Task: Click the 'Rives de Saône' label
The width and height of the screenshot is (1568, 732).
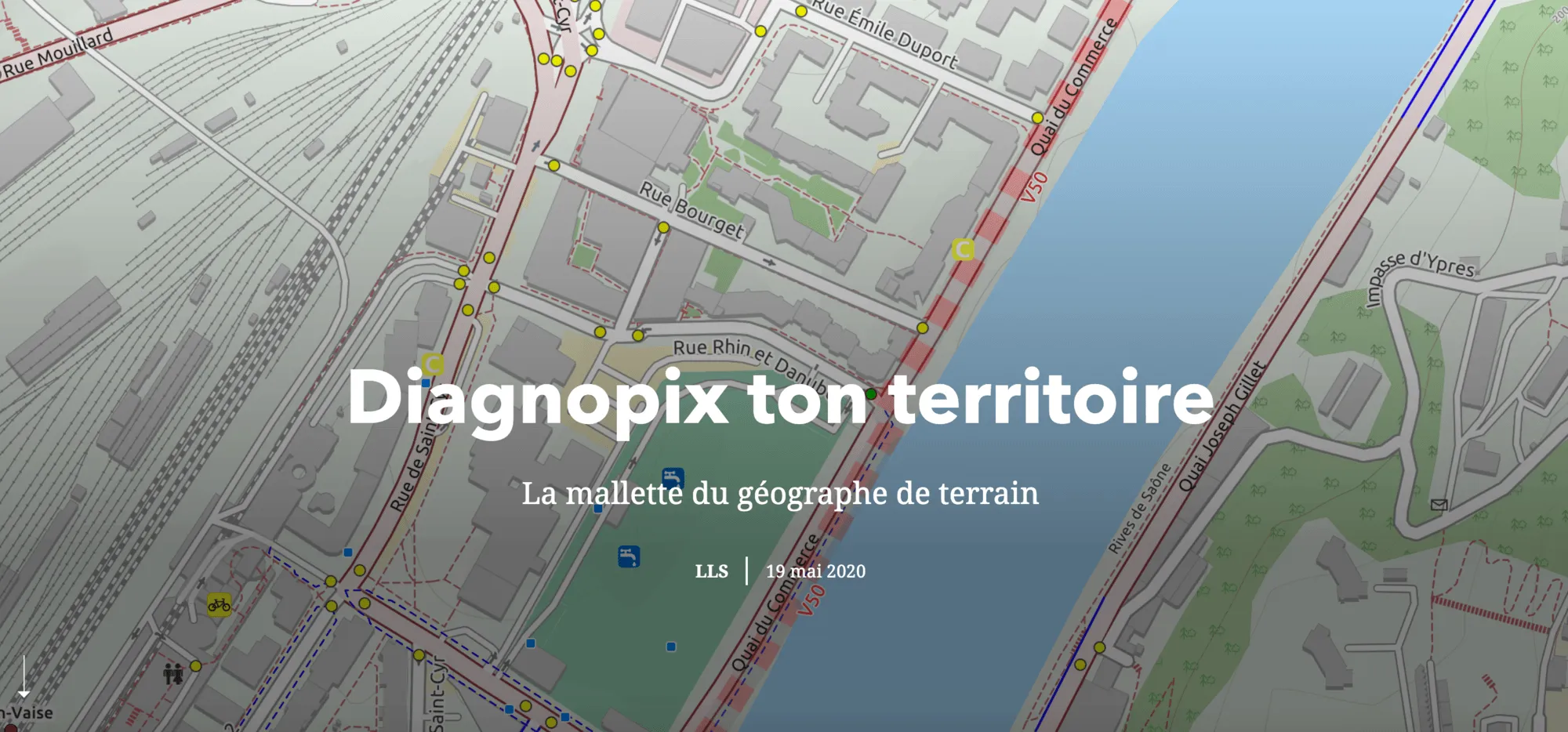Action: (1139, 508)
